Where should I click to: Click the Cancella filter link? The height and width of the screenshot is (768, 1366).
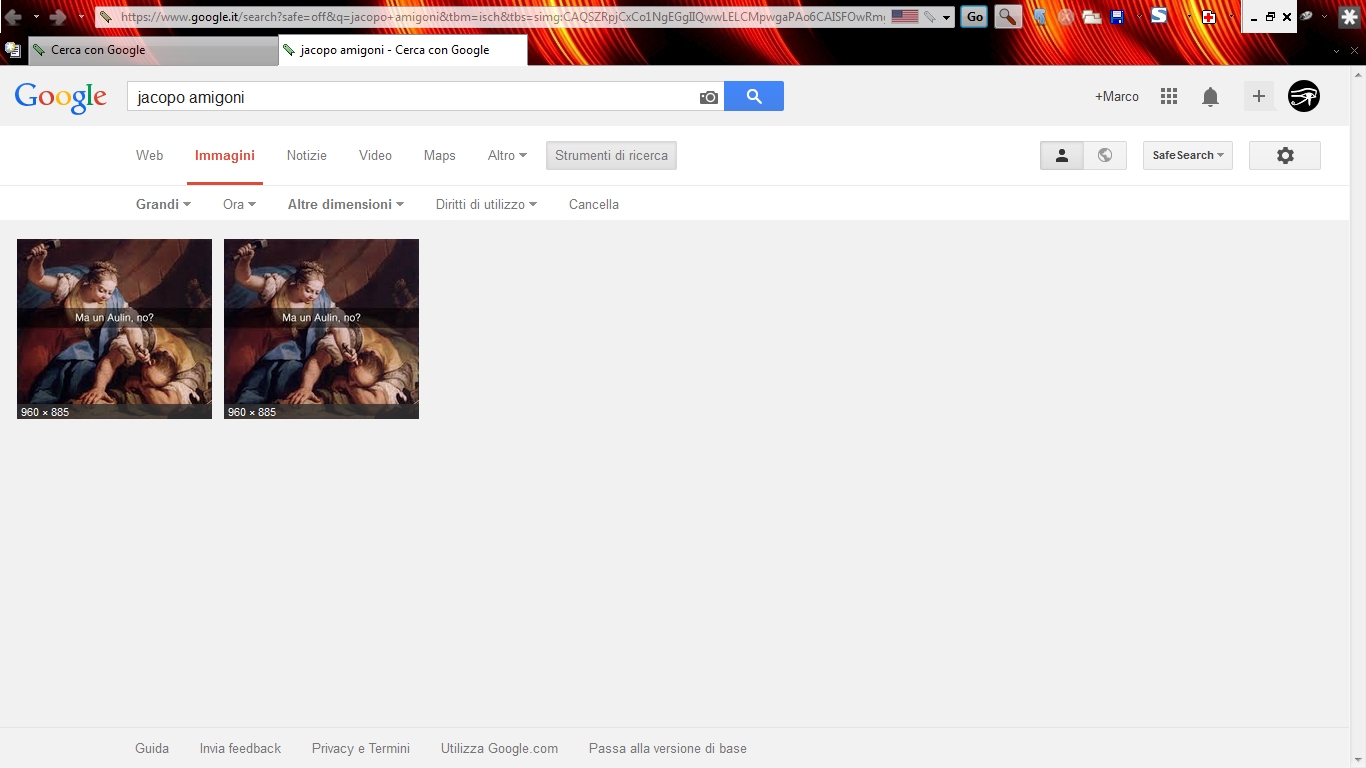(594, 204)
